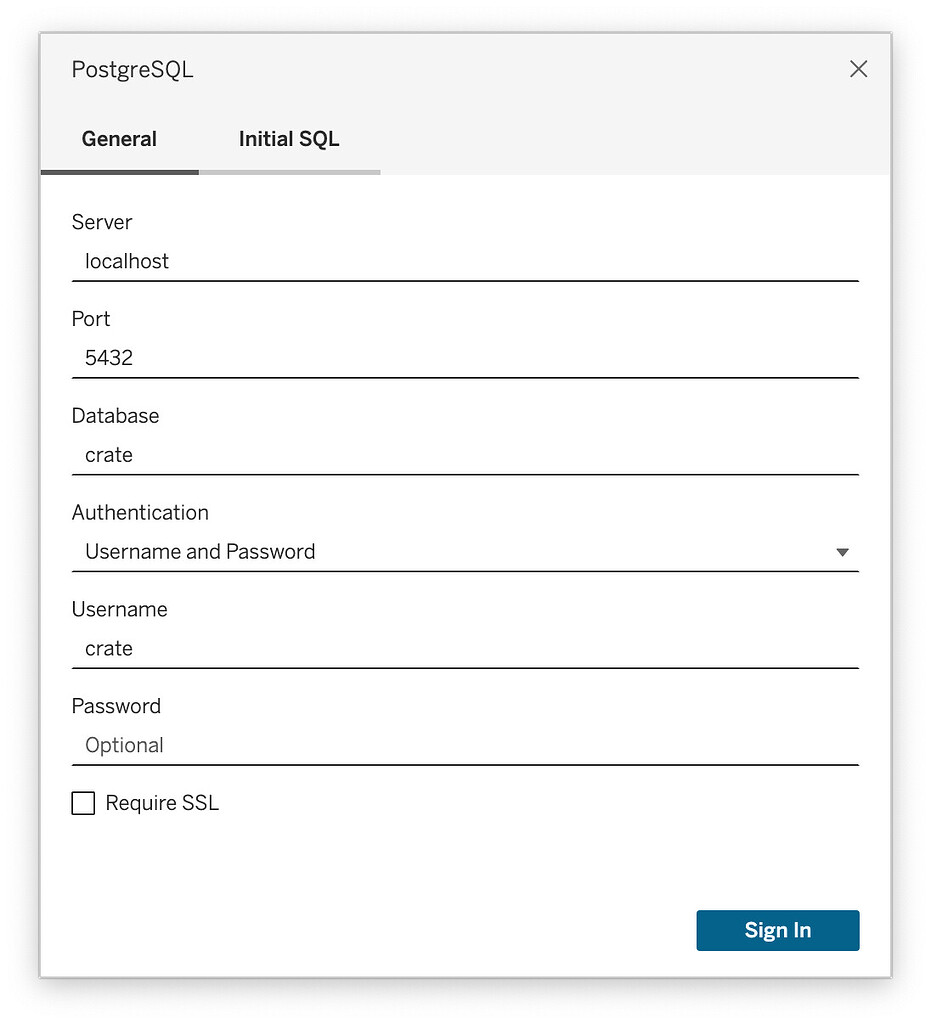Image resolution: width=930 pixels, height=1024 pixels.
Task: Close the PostgreSQL connection dialog
Action: pyautogui.click(x=858, y=69)
